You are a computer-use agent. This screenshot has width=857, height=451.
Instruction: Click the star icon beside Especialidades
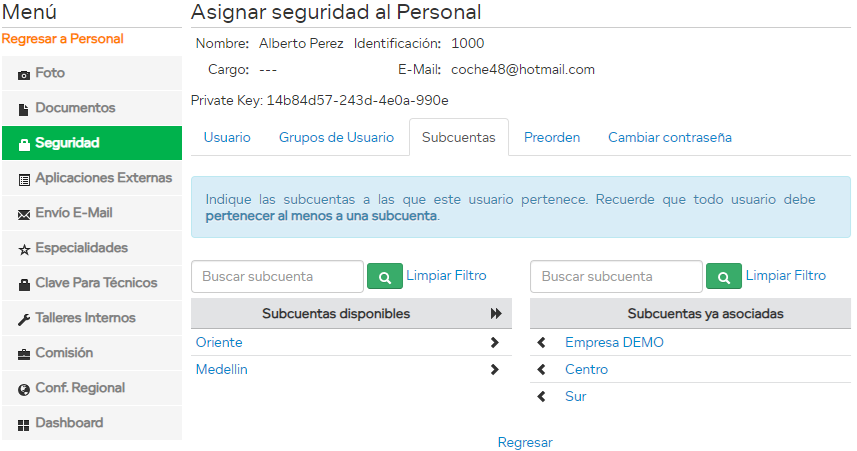click(x=24, y=249)
